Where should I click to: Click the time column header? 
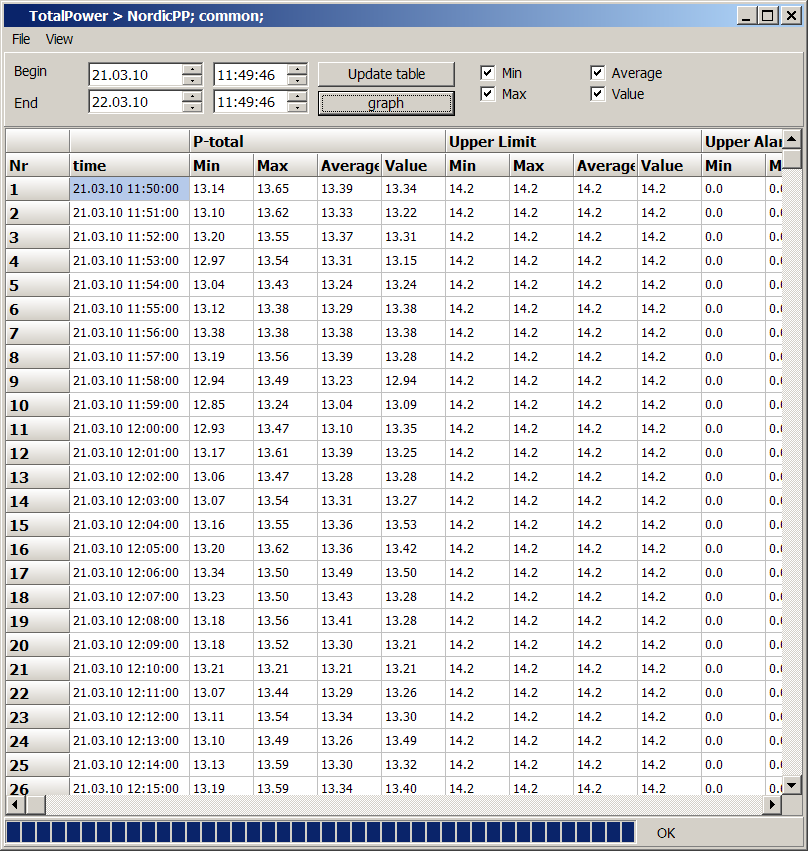click(x=129, y=166)
